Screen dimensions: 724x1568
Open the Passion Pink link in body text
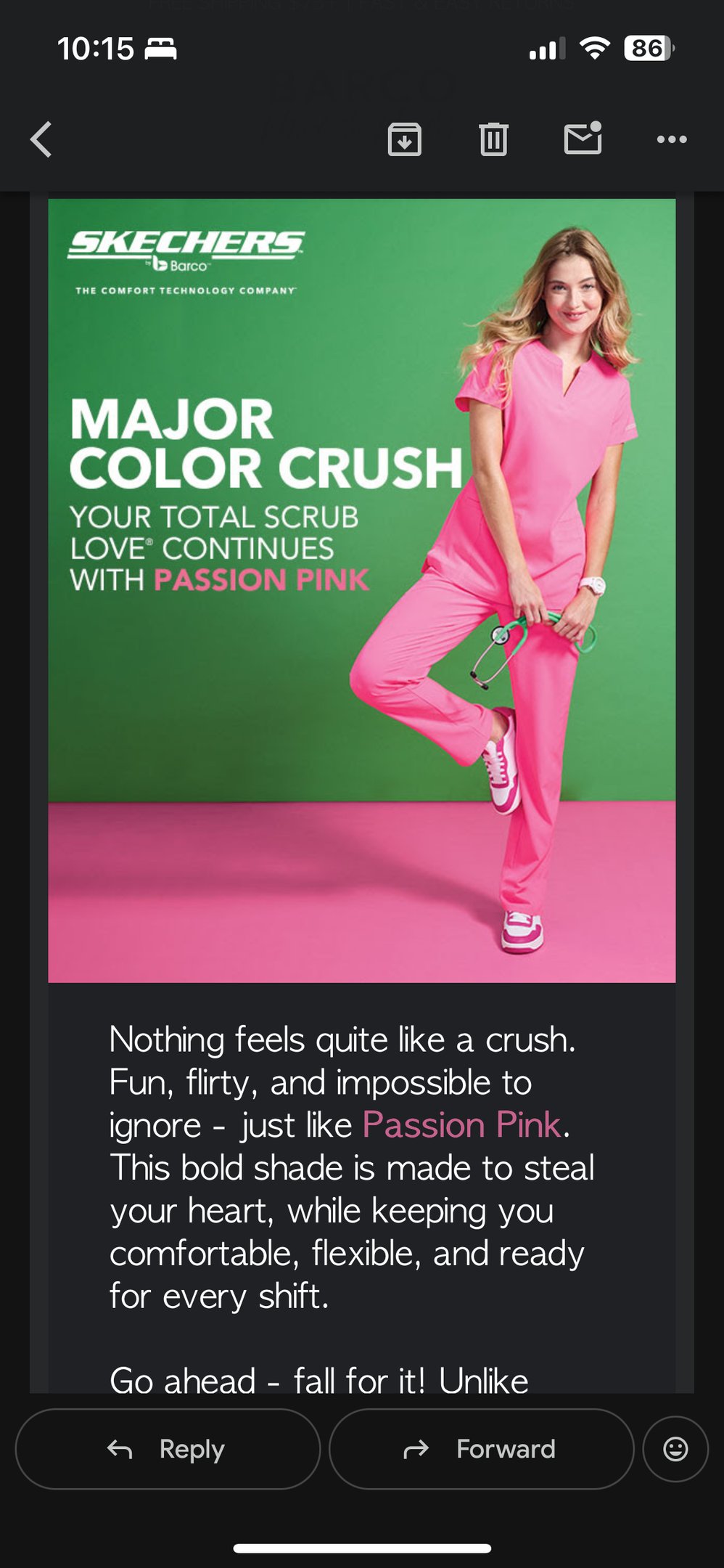(x=462, y=1125)
